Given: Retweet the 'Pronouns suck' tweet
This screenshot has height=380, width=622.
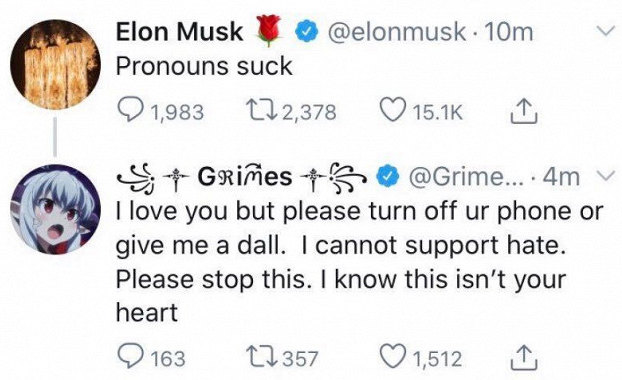Looking at the screenshot, I should click(260, 111).
